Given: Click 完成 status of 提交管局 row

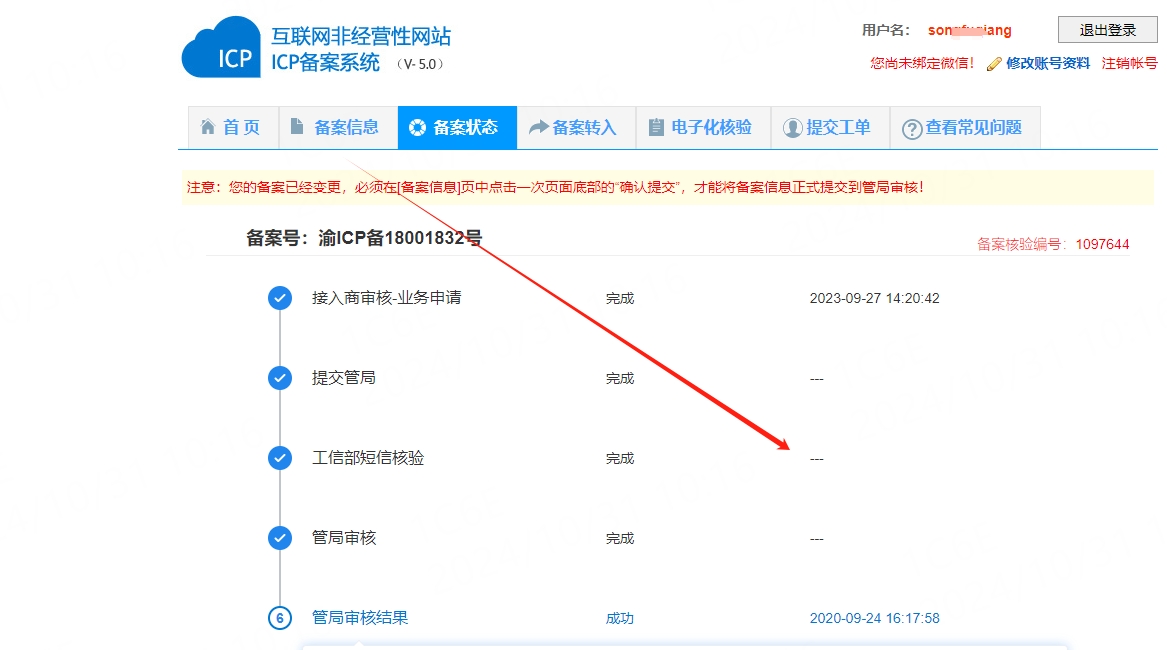Looking at the screenshot, I should [x=619, y=378].
